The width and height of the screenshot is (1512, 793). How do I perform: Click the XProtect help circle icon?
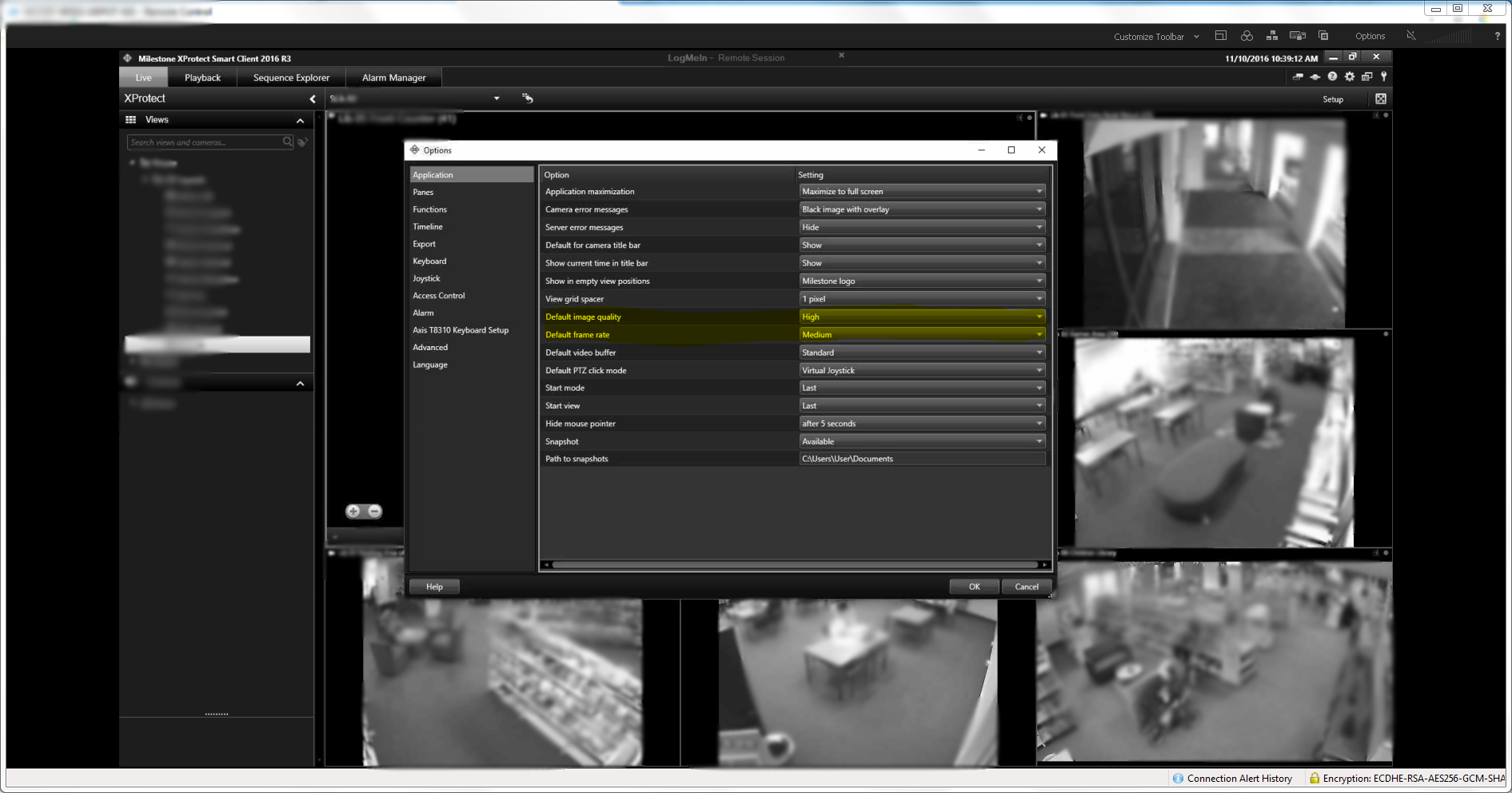coord(1332,77)
